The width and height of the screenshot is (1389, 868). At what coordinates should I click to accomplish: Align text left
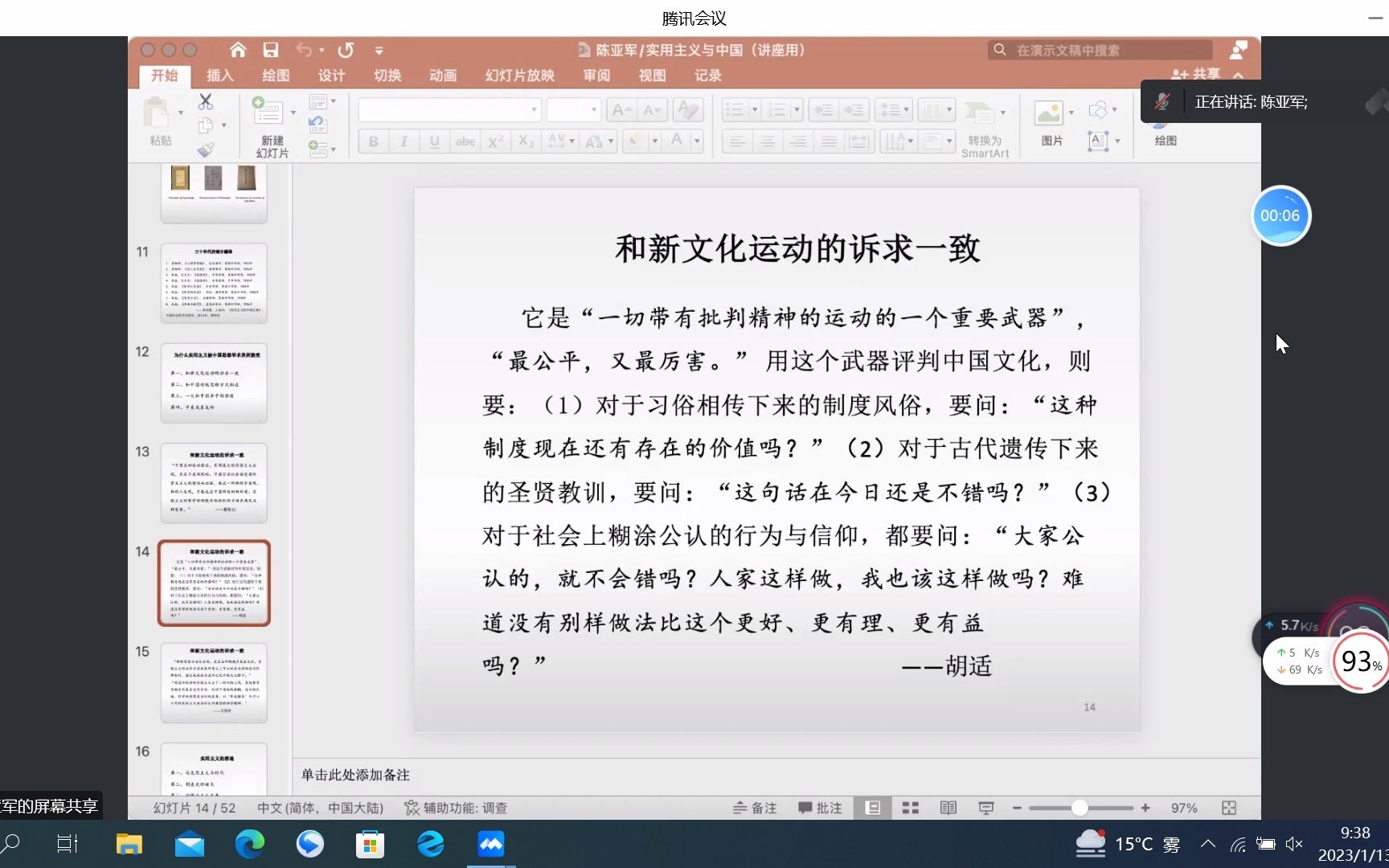737,141
